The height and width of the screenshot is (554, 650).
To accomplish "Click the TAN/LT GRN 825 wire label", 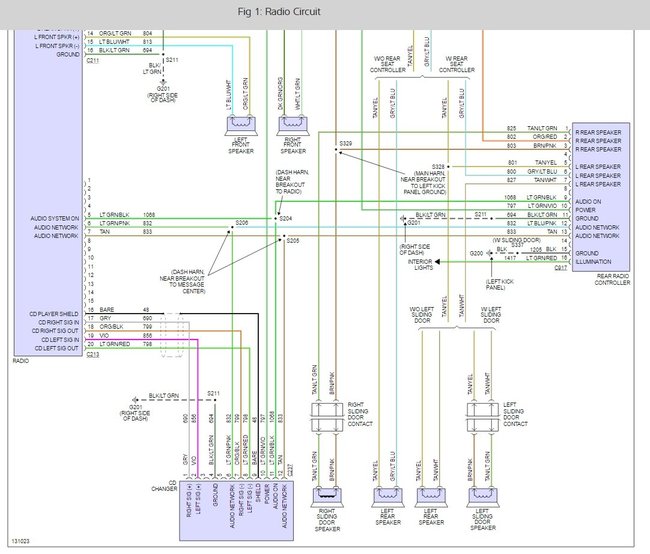I will pos(532,129).
